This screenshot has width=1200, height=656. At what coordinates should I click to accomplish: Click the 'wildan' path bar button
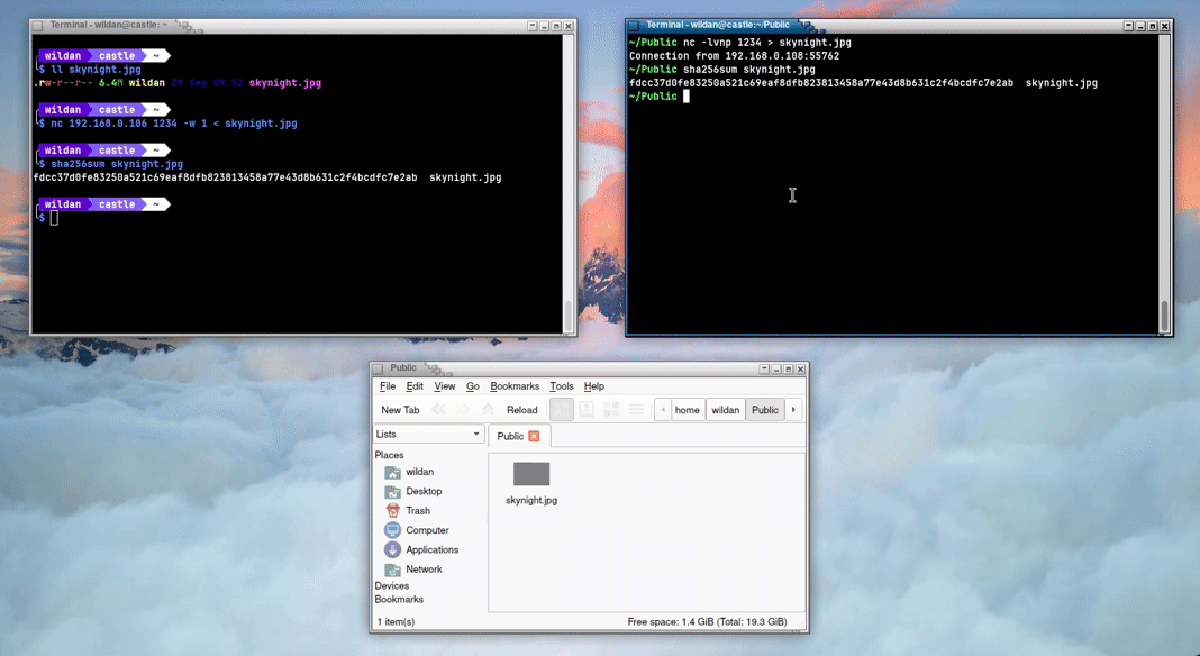coord(725,410)
